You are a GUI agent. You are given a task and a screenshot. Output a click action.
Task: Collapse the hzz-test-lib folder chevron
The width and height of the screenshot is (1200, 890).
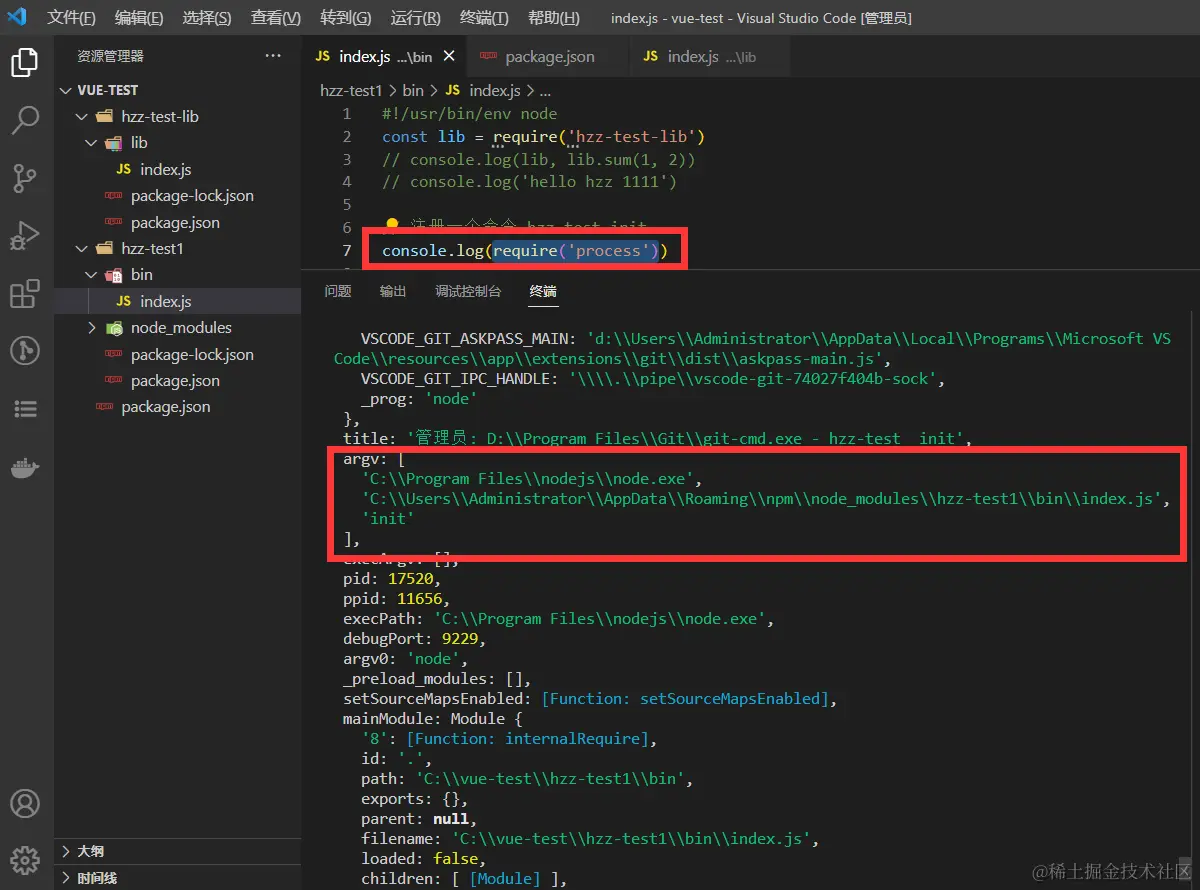pos(83,116)
